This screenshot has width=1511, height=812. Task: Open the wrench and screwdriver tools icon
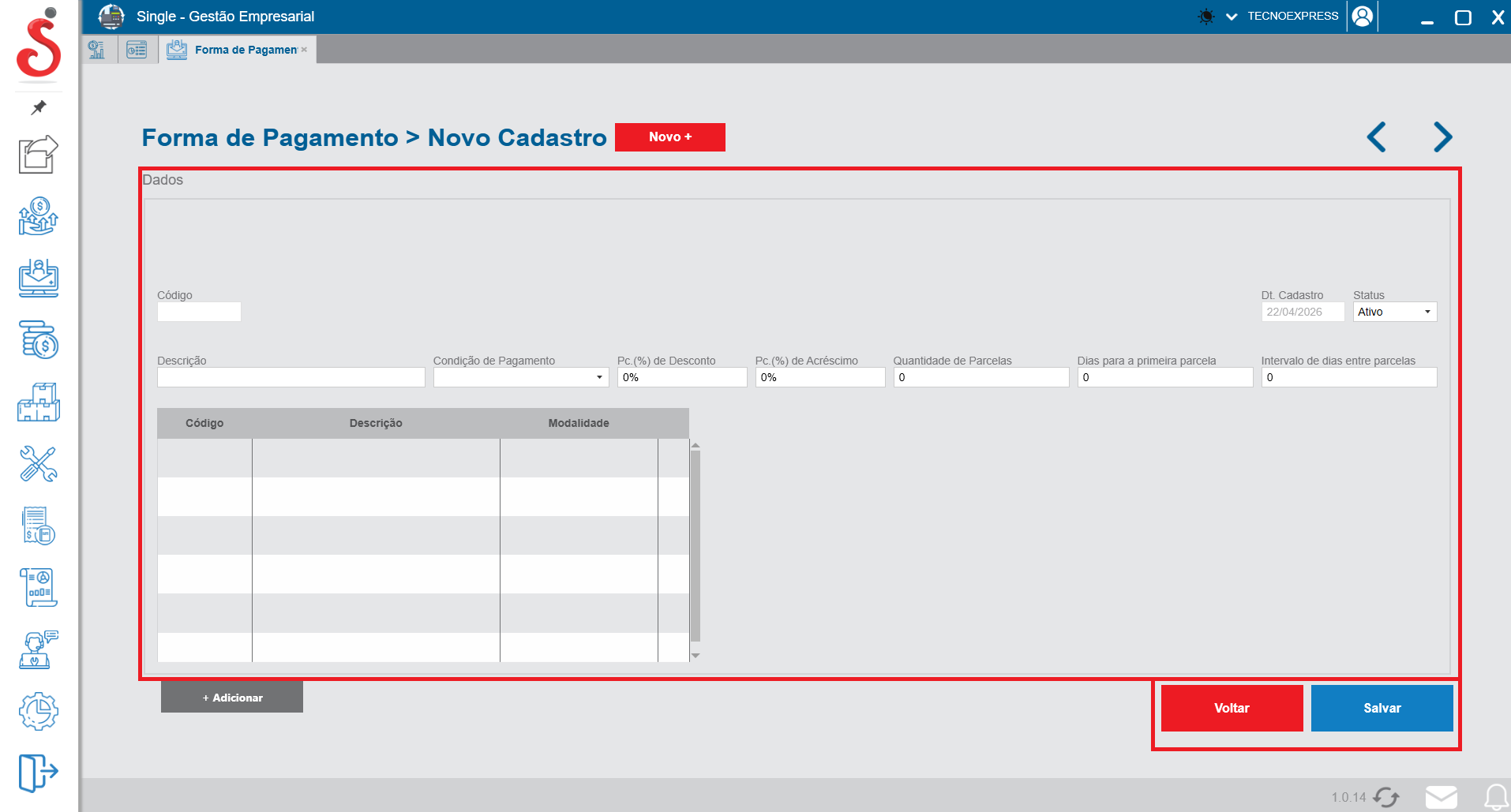(38, 464)
